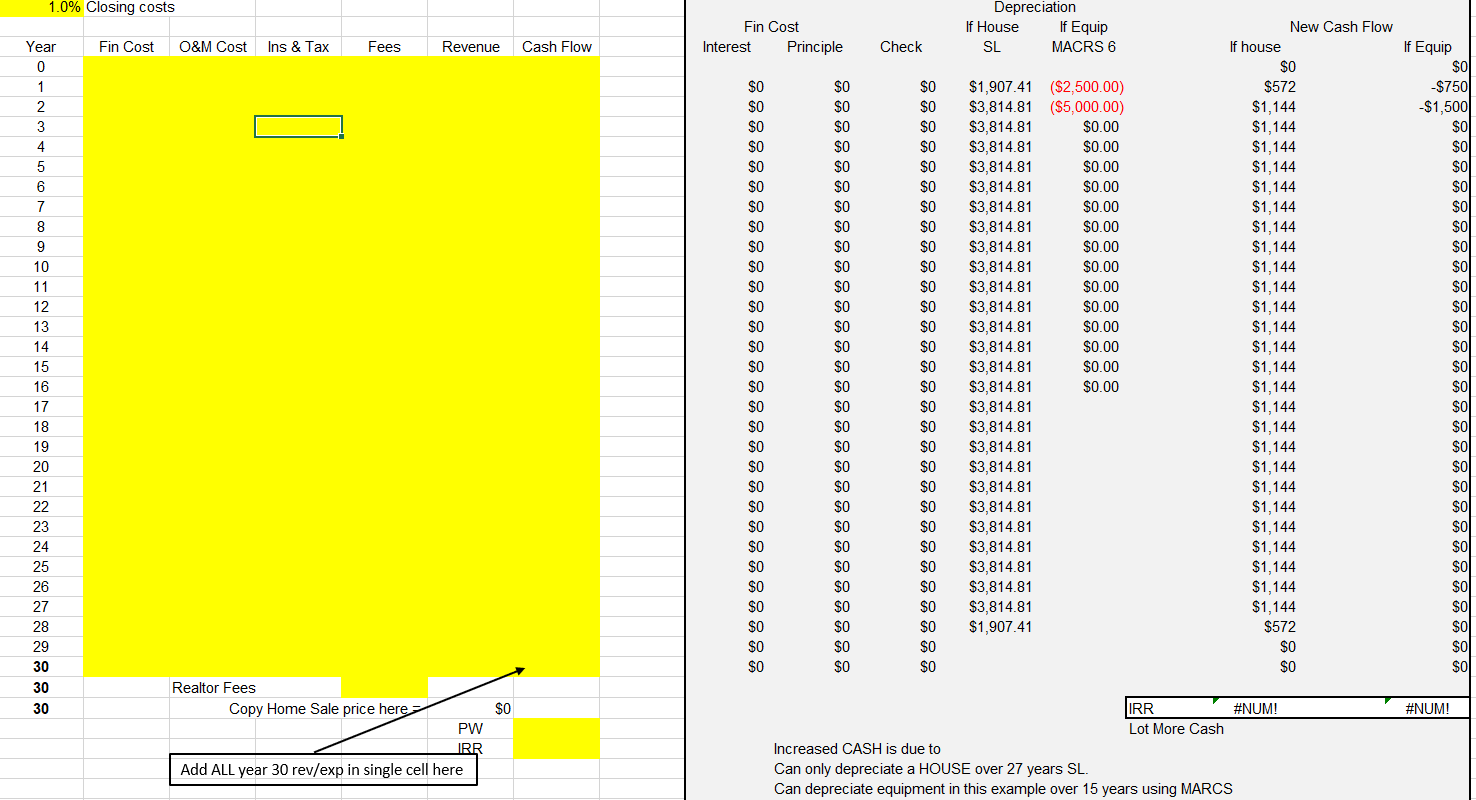Click the "Closing costs" label cell
Viewport: 1476px width, 800px height.
coord(130,7)
